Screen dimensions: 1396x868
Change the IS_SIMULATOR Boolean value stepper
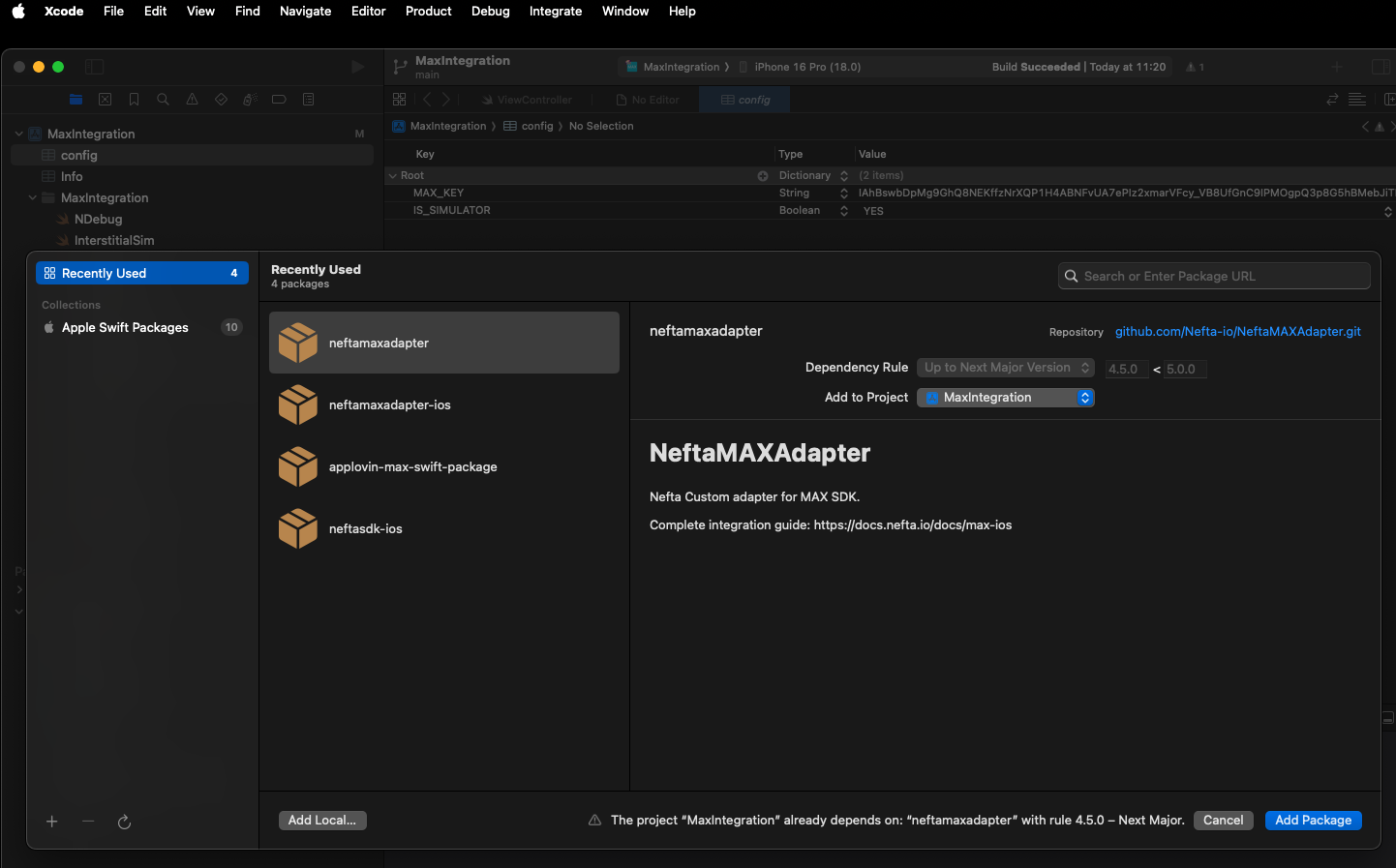[x=1387, y=211]
